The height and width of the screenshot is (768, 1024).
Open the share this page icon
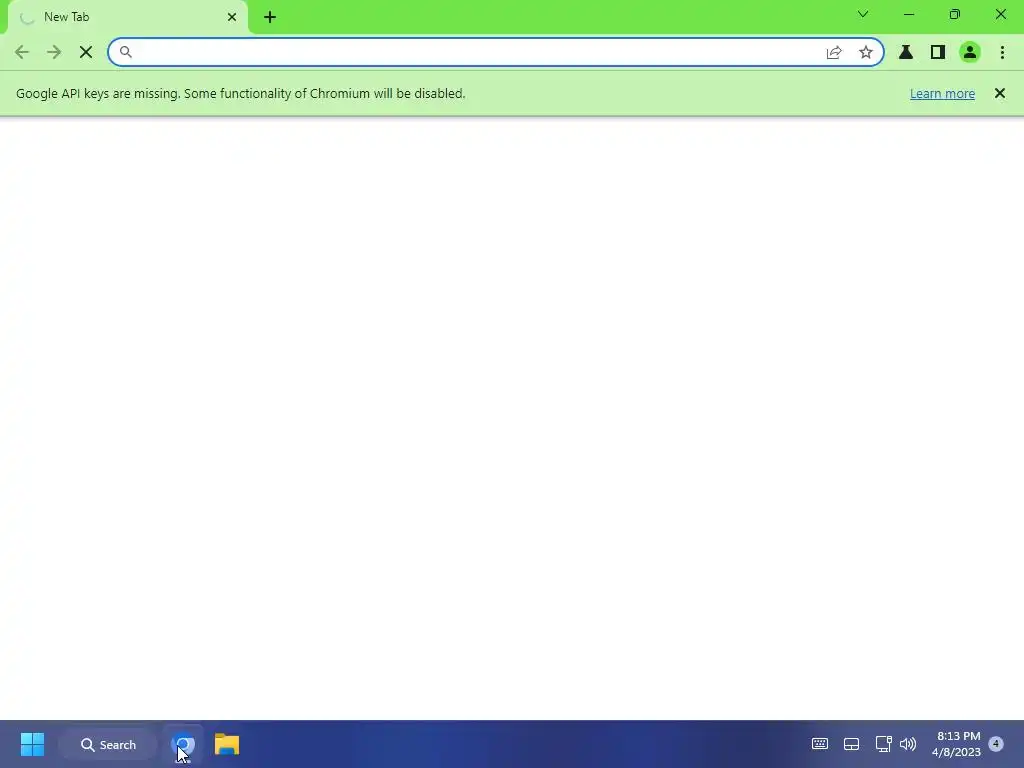834,52
